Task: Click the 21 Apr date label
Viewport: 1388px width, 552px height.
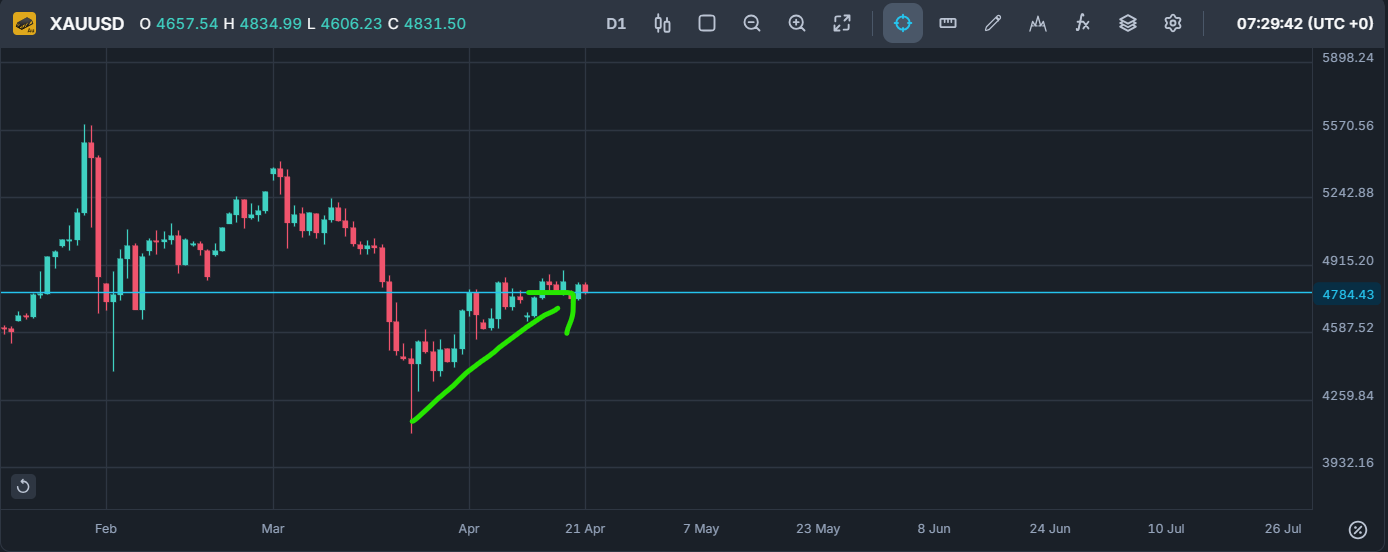Action: [585, 528]
